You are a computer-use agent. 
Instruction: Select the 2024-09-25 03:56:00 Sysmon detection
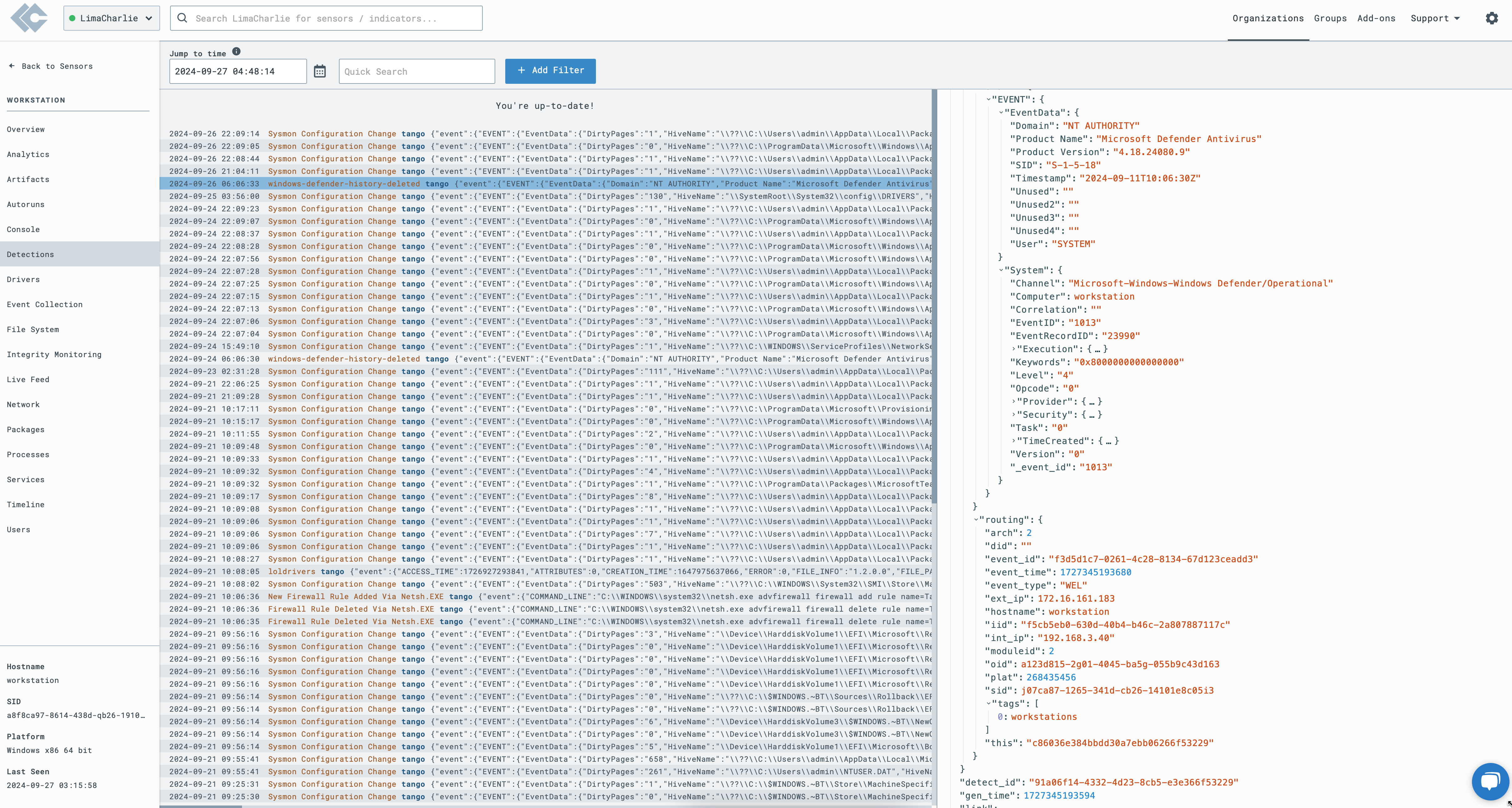click(x=545, y=197)
